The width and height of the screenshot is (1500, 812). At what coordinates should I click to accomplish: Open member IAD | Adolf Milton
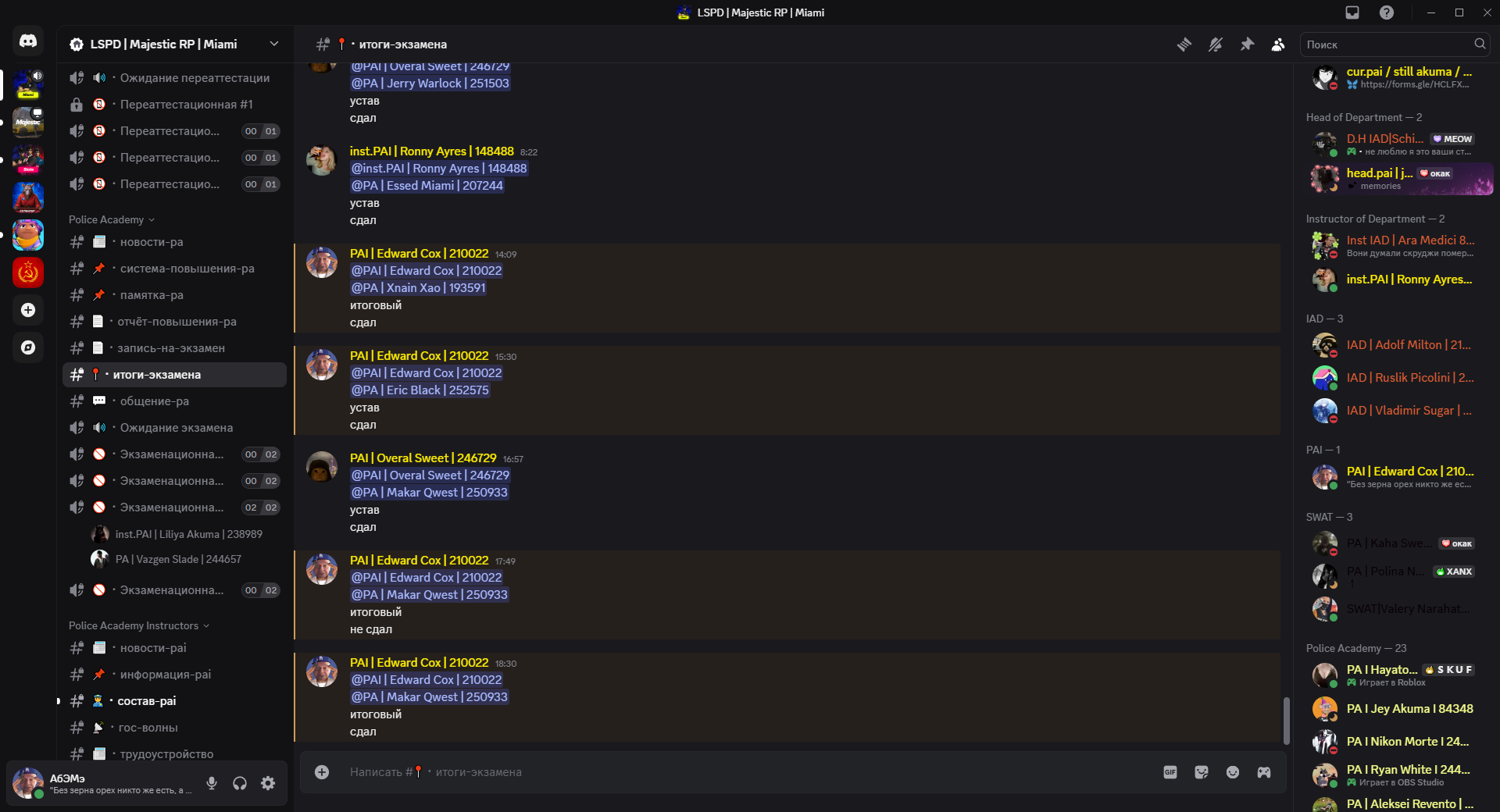[1402, 345]
